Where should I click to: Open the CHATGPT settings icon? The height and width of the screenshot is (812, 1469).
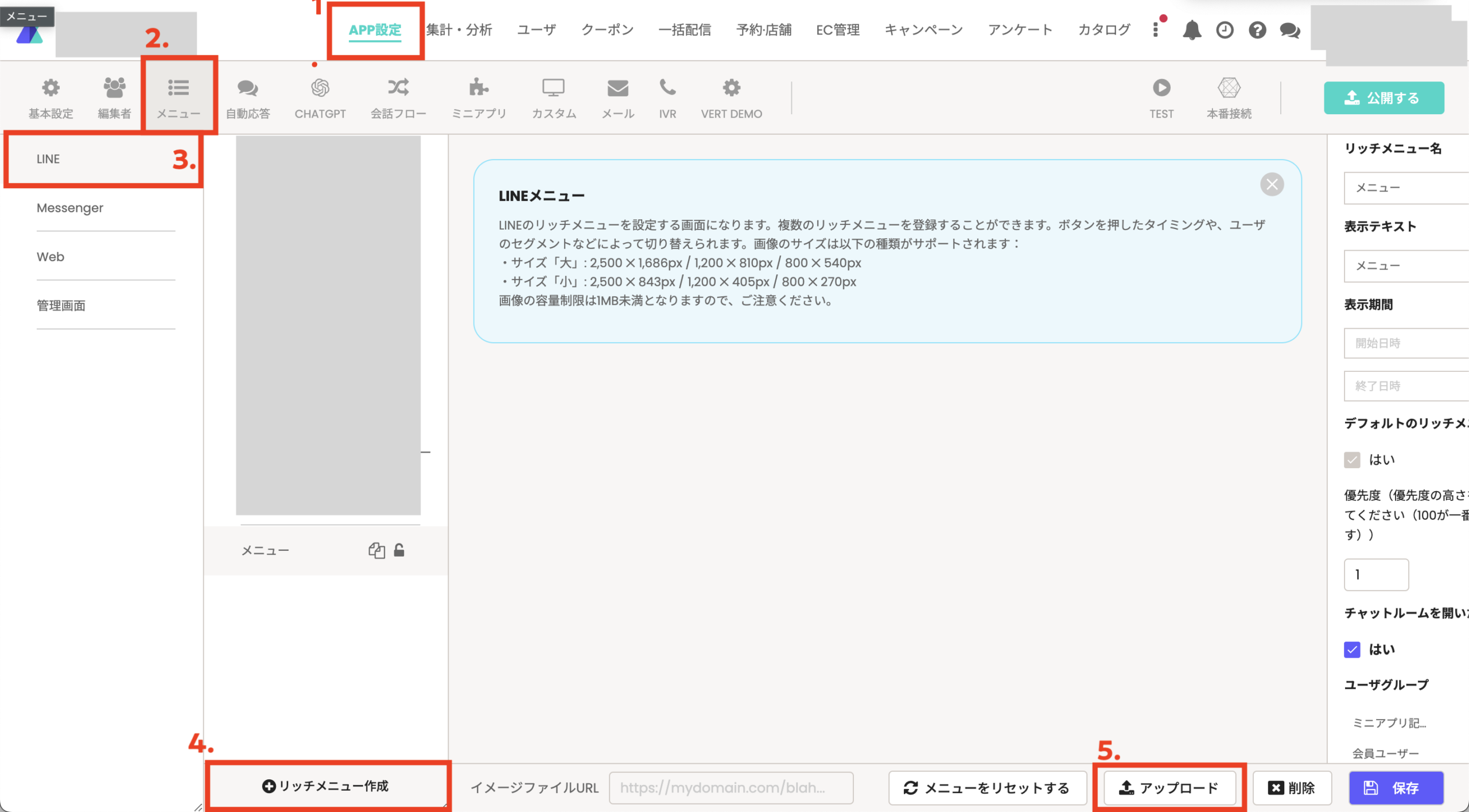(320, 88)
